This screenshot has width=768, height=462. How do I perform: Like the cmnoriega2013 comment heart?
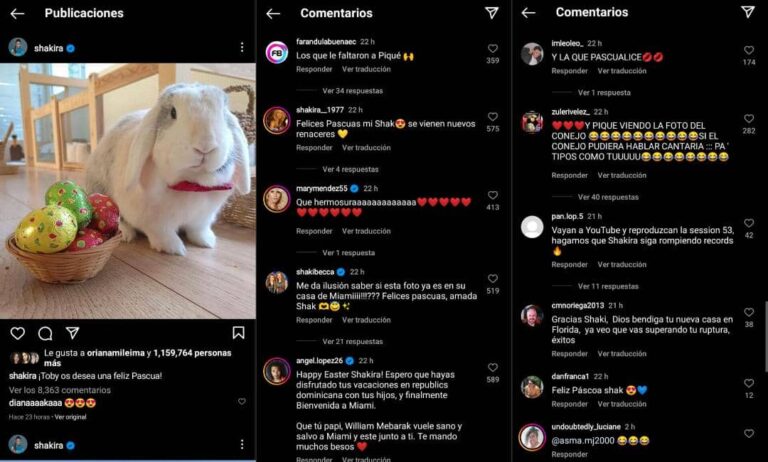pyautogui.click(x=749, y=312)
